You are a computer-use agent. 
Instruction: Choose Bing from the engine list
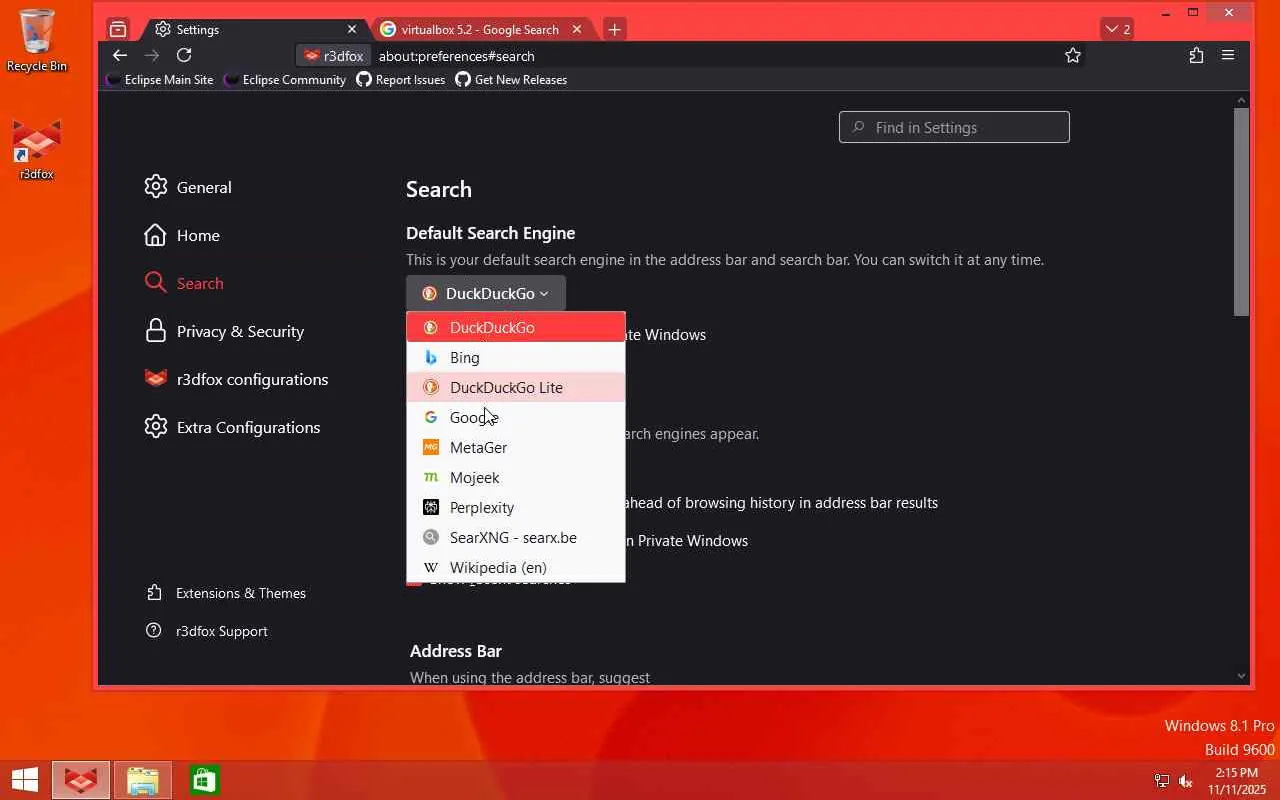click(x=516, y=357)
